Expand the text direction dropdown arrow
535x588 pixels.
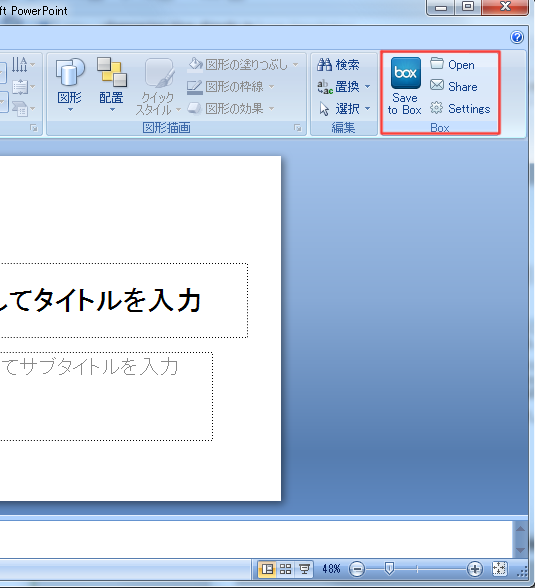click(x=33, y=64)
